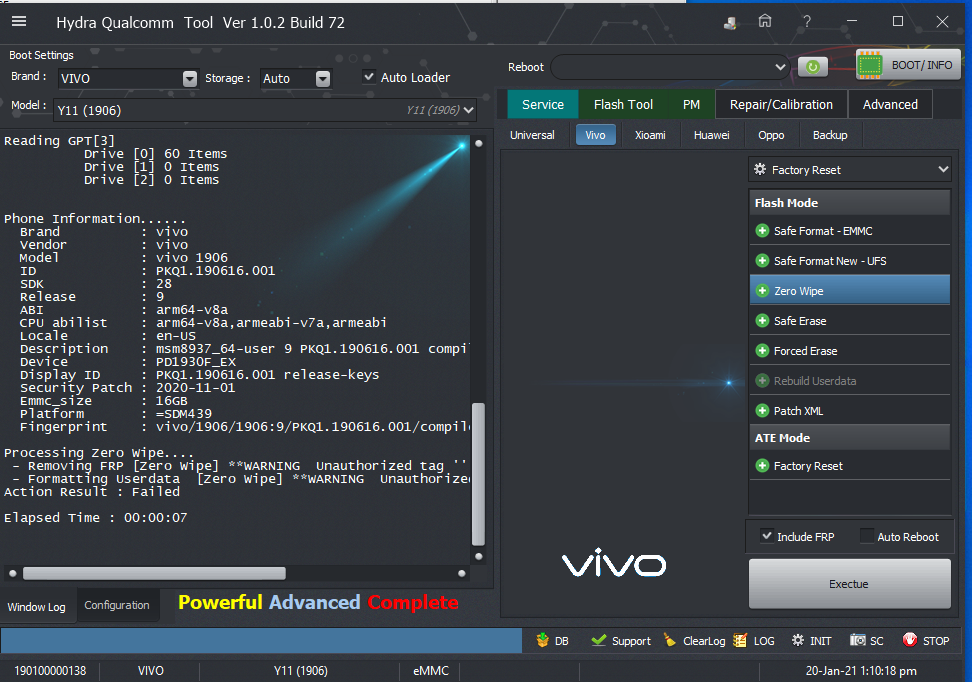Image resolution: width=972 pixels, height=682 pixels.
Task: Select the Xioami sub-tab
Action: (650, 135)
